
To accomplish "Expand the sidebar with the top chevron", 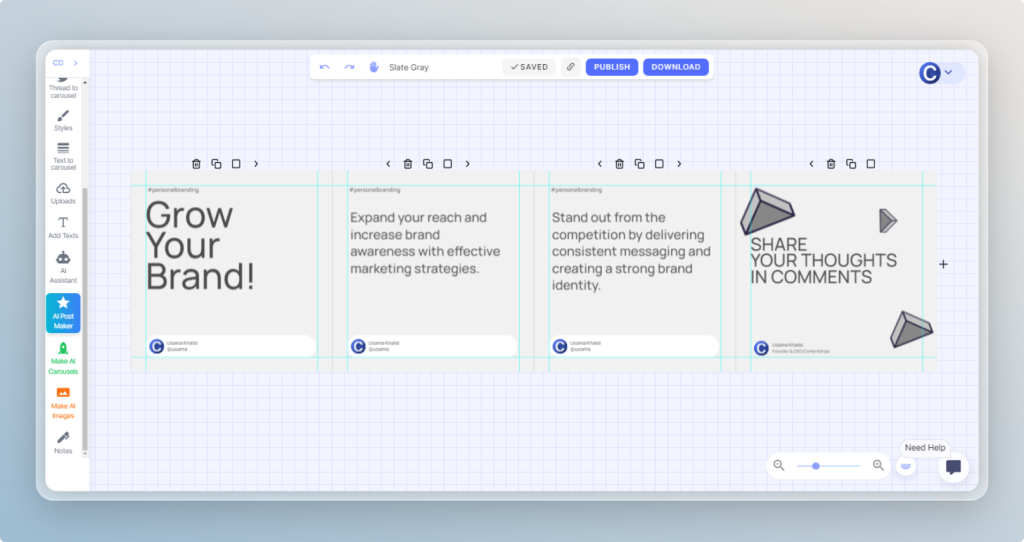I will [75, 63].
